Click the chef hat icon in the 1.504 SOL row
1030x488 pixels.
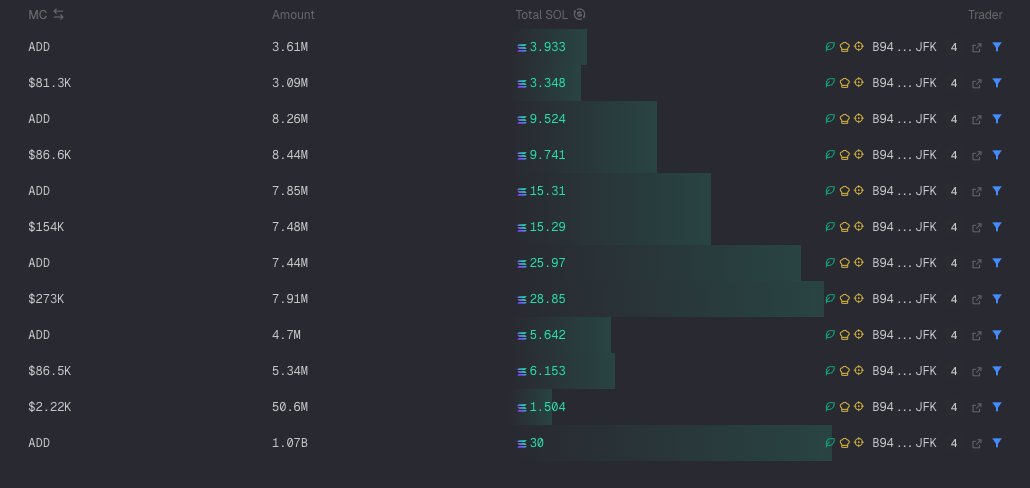845,407
